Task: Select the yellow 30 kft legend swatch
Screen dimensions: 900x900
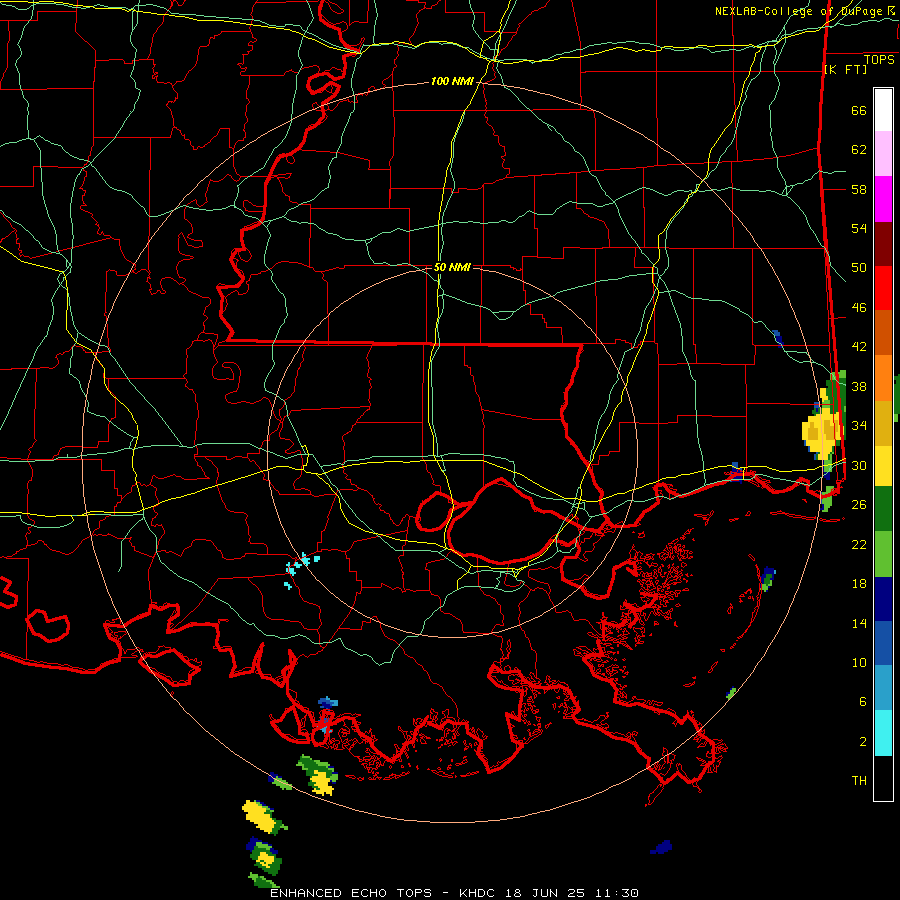Action: [x=883, y=466]
